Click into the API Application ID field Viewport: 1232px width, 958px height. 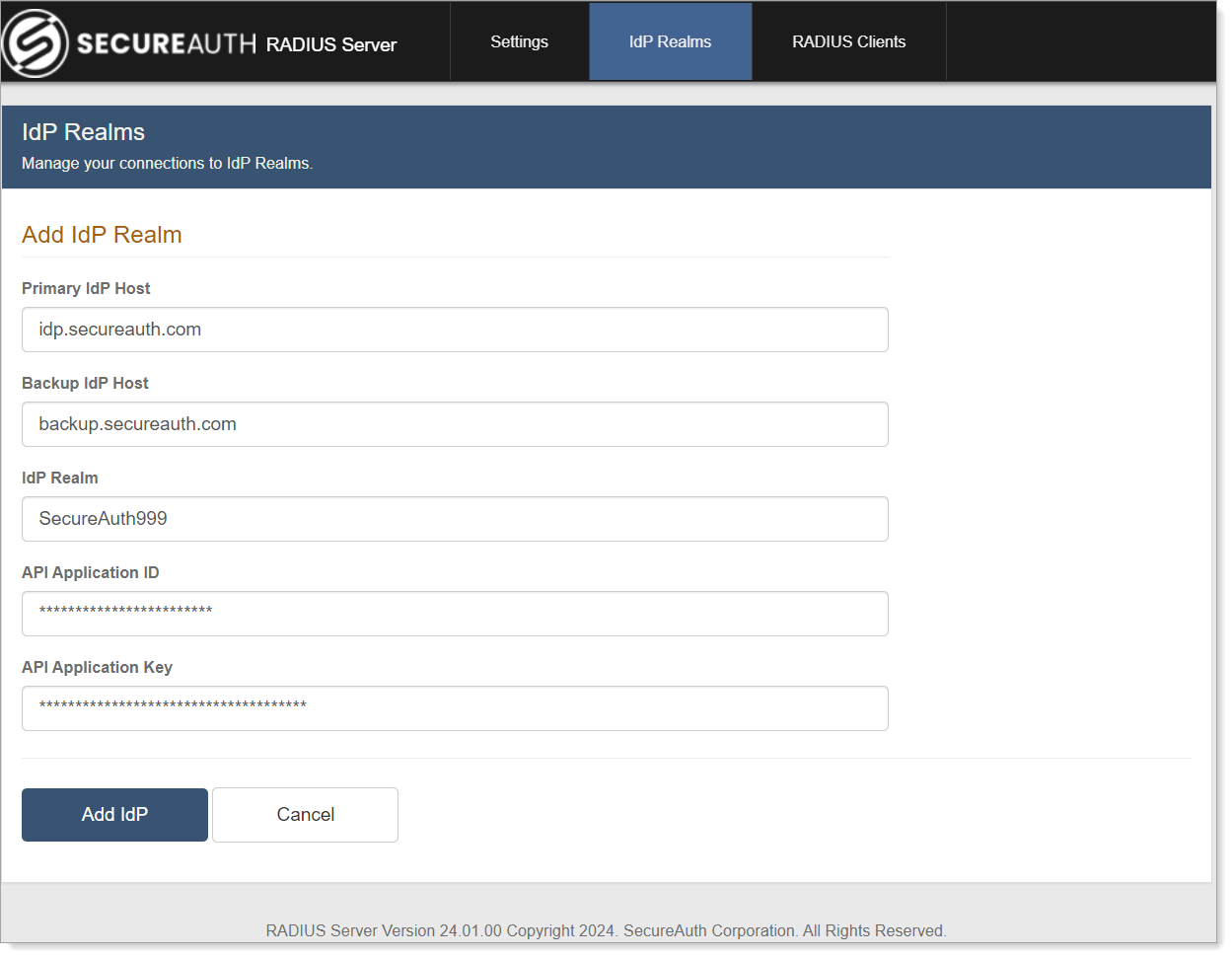(x=455, y=614)
